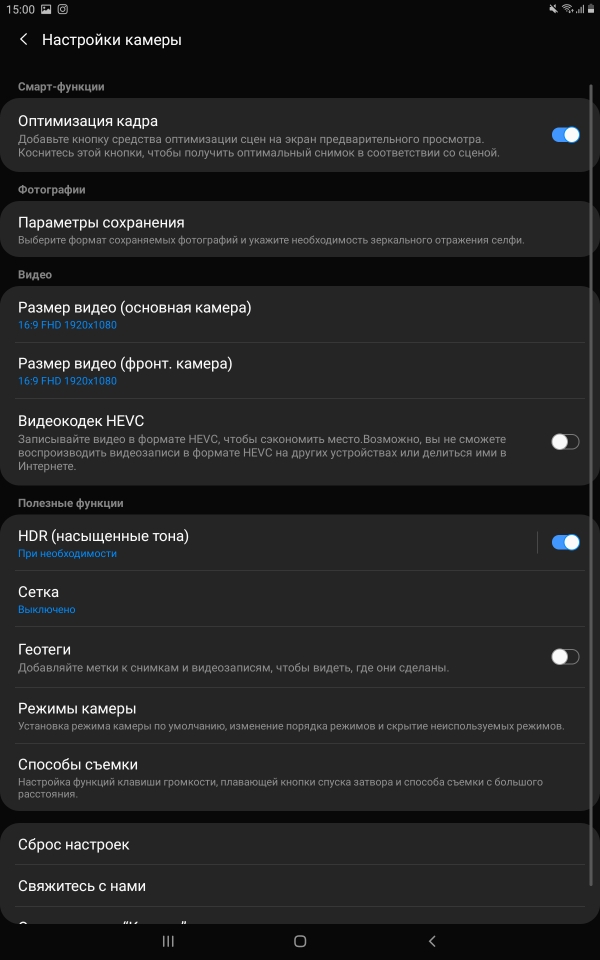Disable the Оптимизация кадра toggle

(565, 135)
